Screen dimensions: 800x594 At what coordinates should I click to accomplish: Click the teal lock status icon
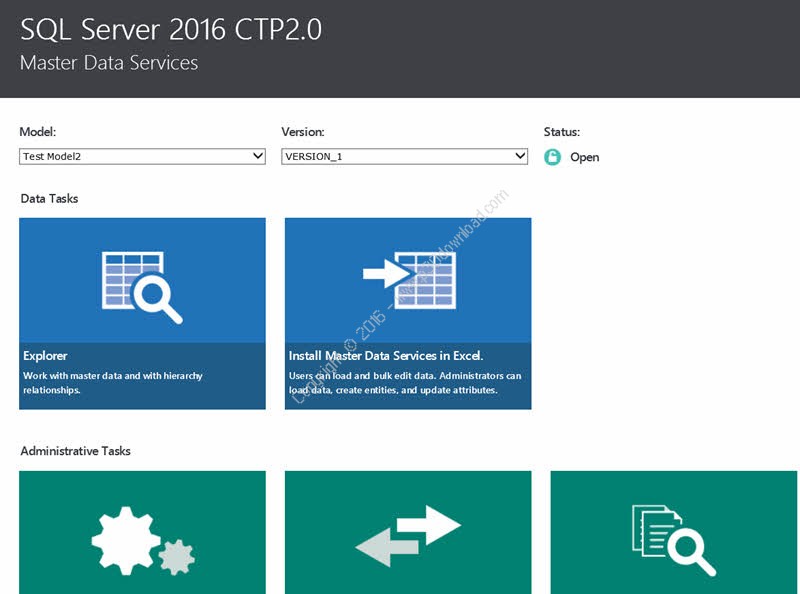point(552,157)
